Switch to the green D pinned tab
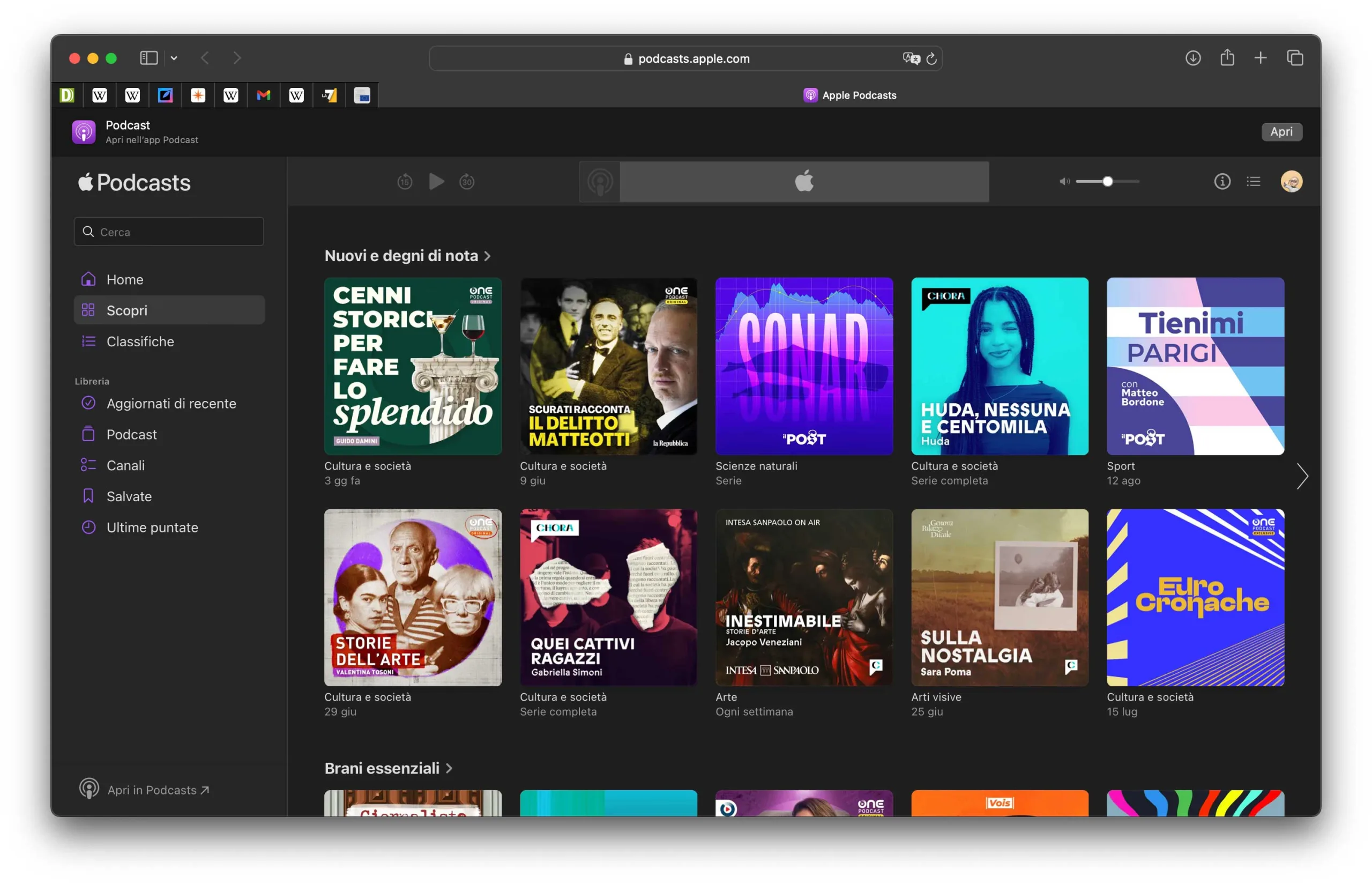Viewport: 1372px width, 884px height. point(66,95)
